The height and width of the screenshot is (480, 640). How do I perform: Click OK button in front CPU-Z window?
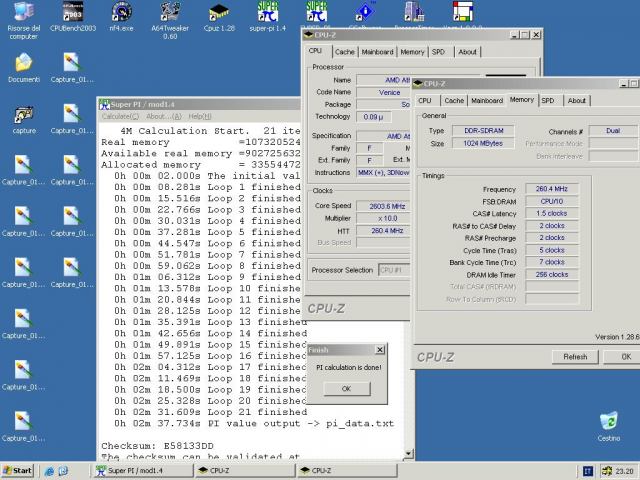(x=623, y=357)
